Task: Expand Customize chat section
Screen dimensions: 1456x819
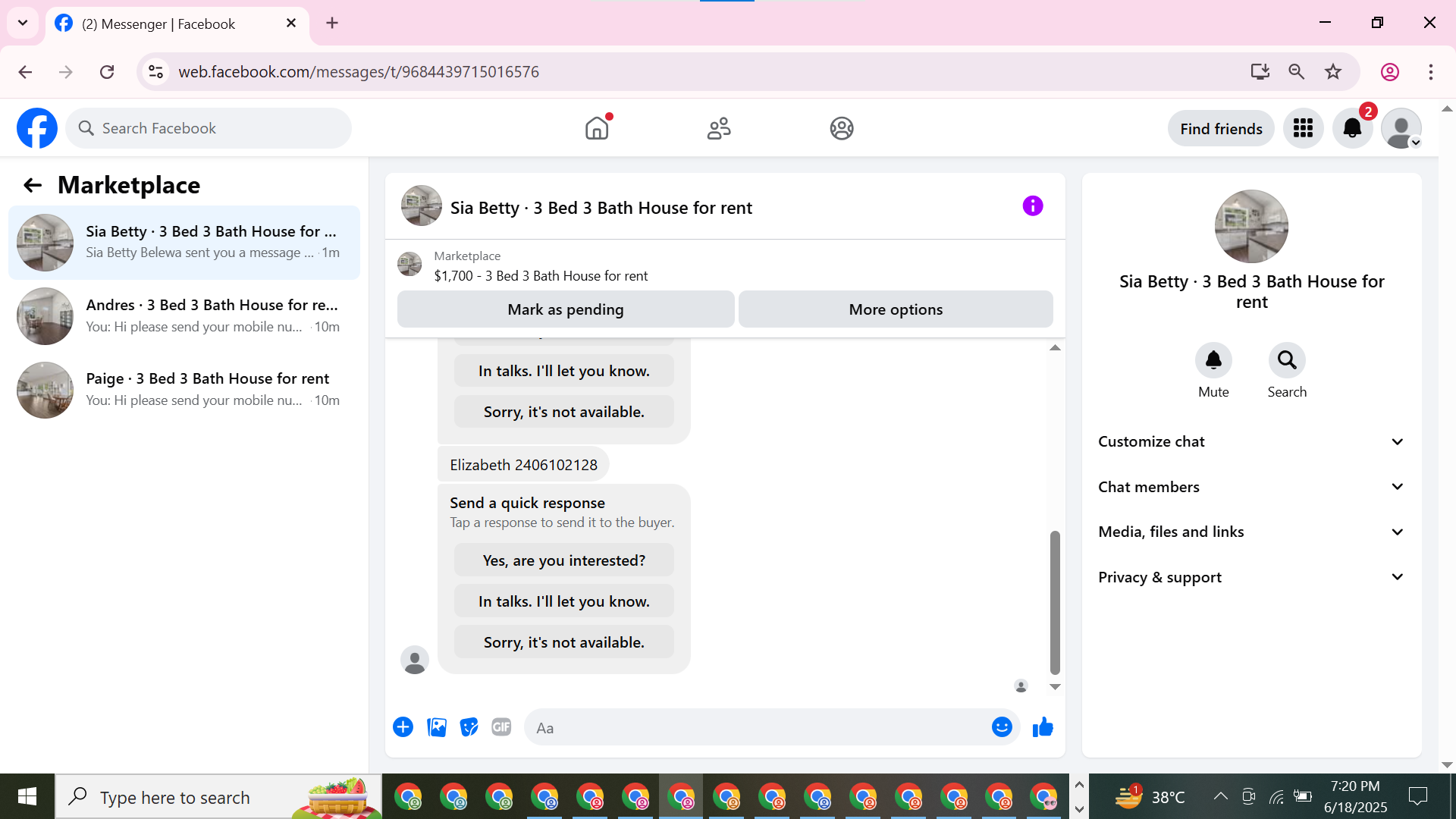Action: click(x=1251, y=441)
